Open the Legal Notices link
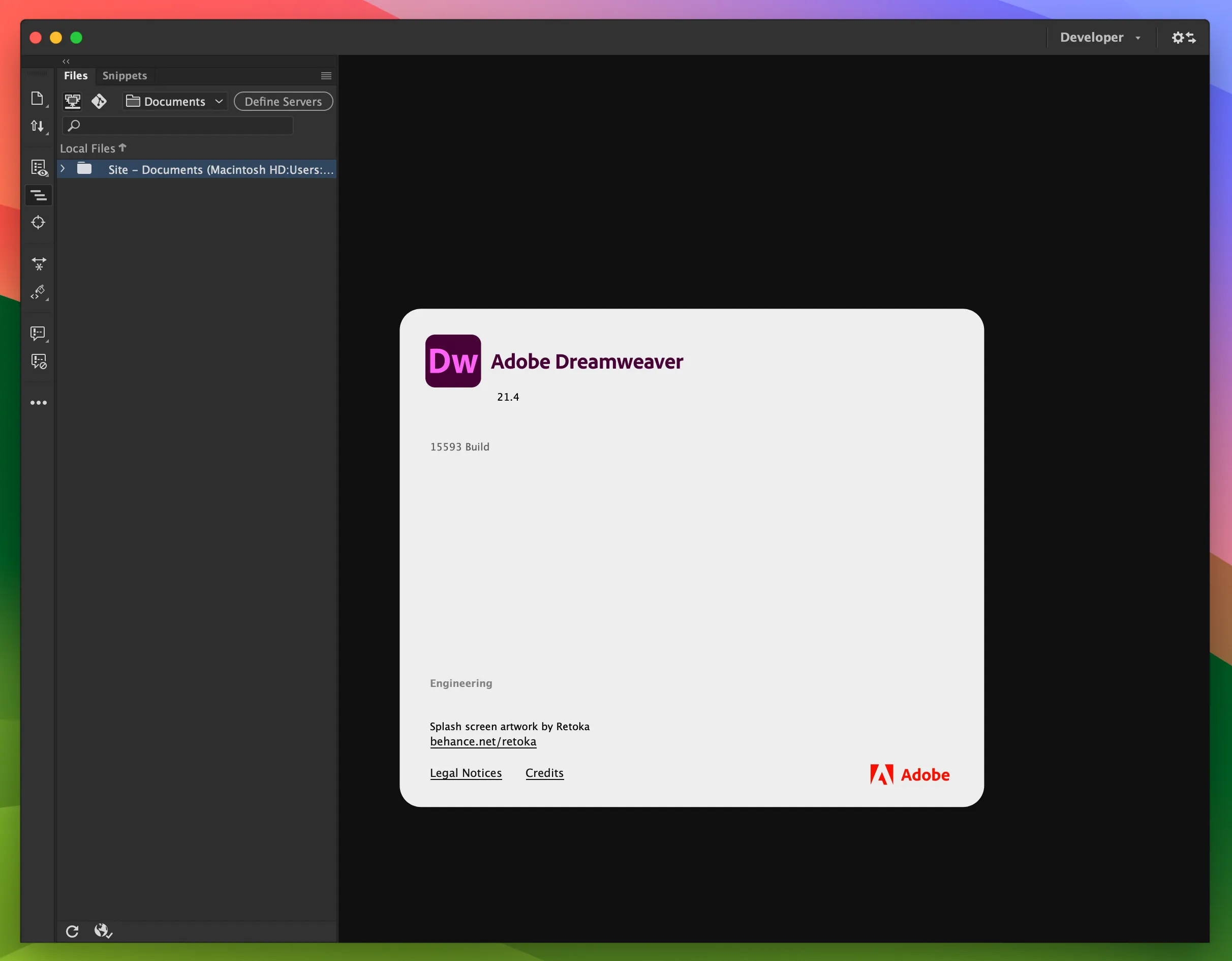The height and width of the screenshot is (961, 1232). click(x=466, y=773)
